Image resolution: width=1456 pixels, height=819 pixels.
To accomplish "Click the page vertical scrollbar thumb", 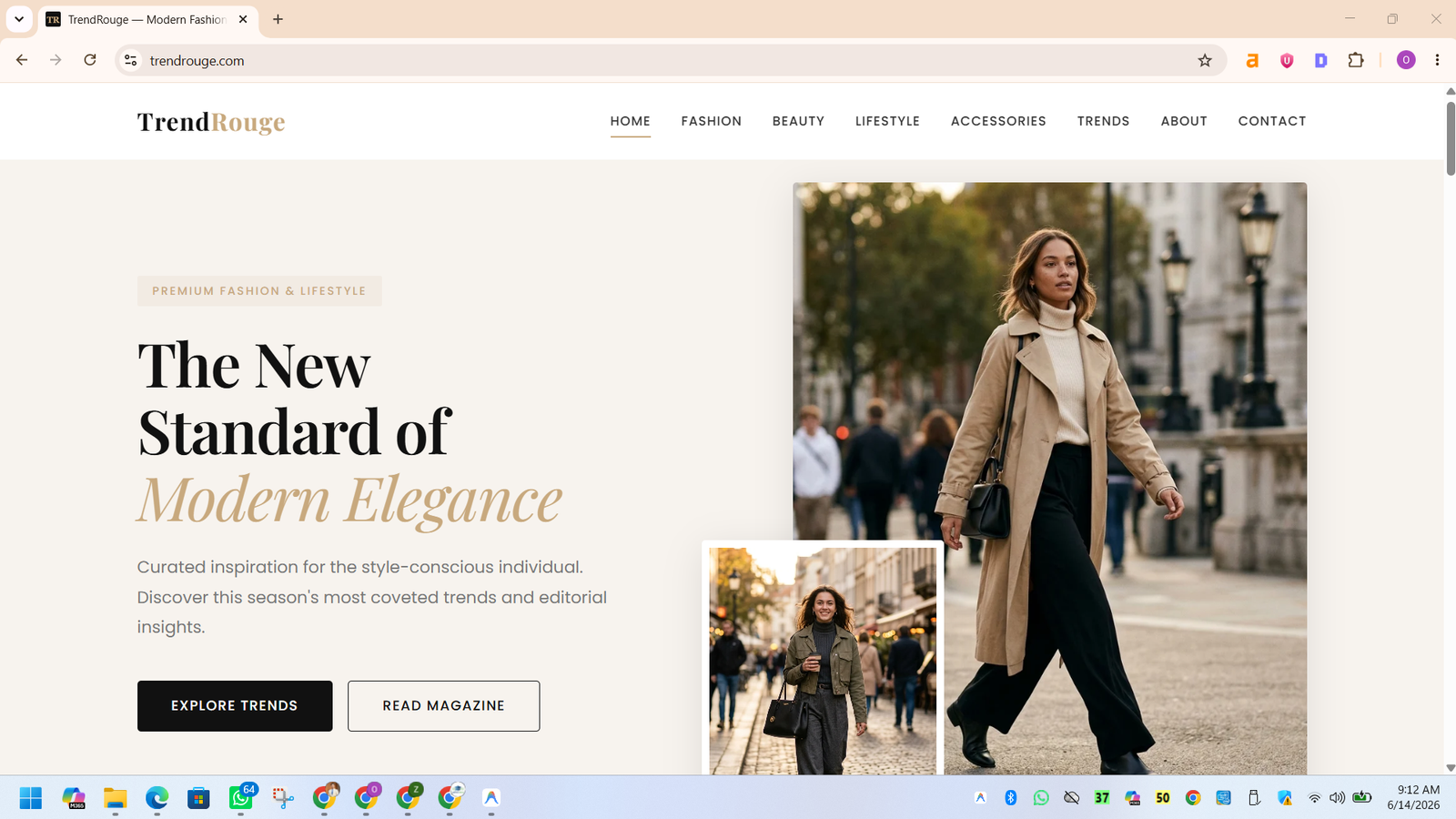I will click(1449, 137).
